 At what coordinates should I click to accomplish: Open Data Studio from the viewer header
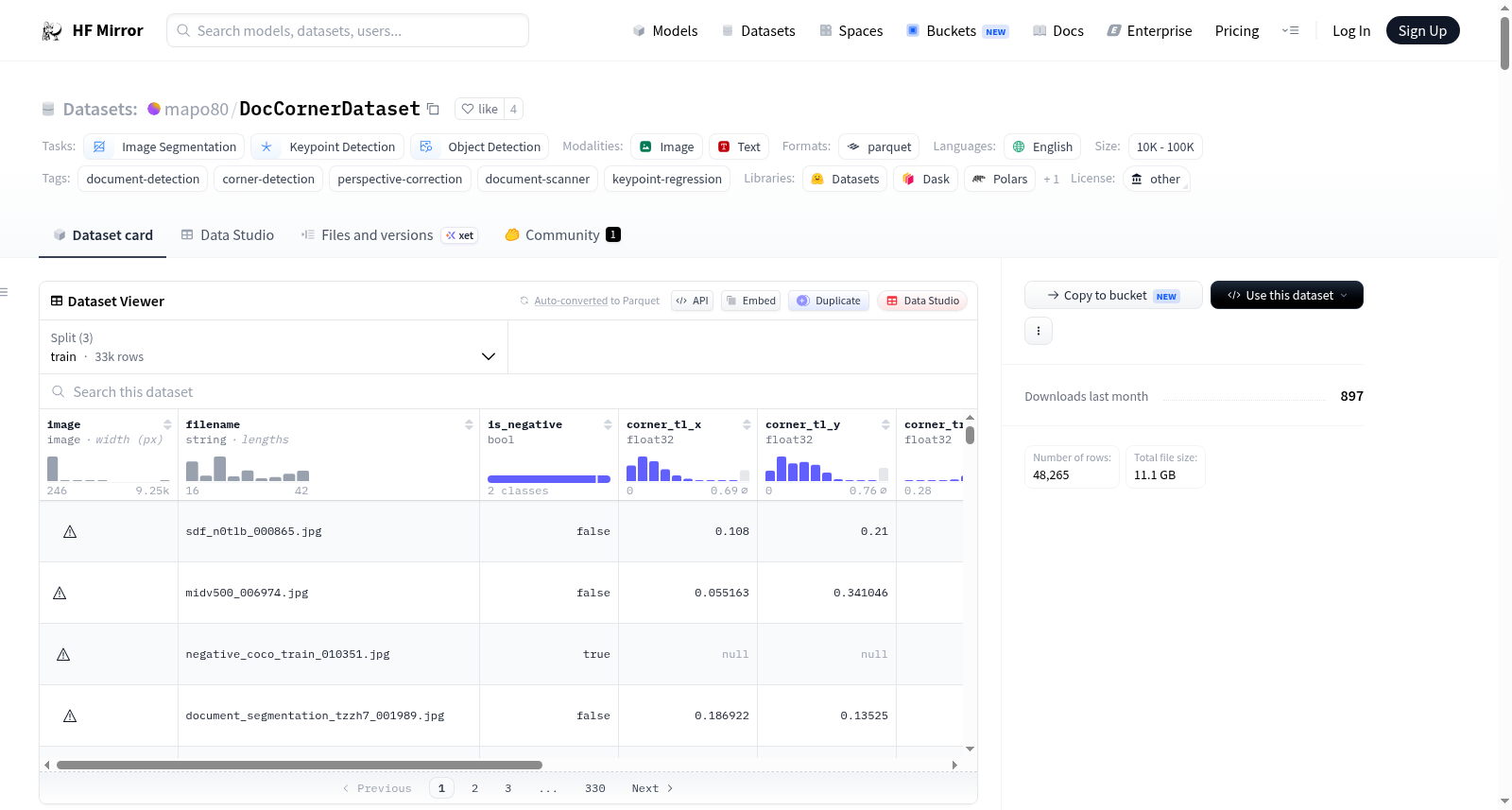coord(922,301)
